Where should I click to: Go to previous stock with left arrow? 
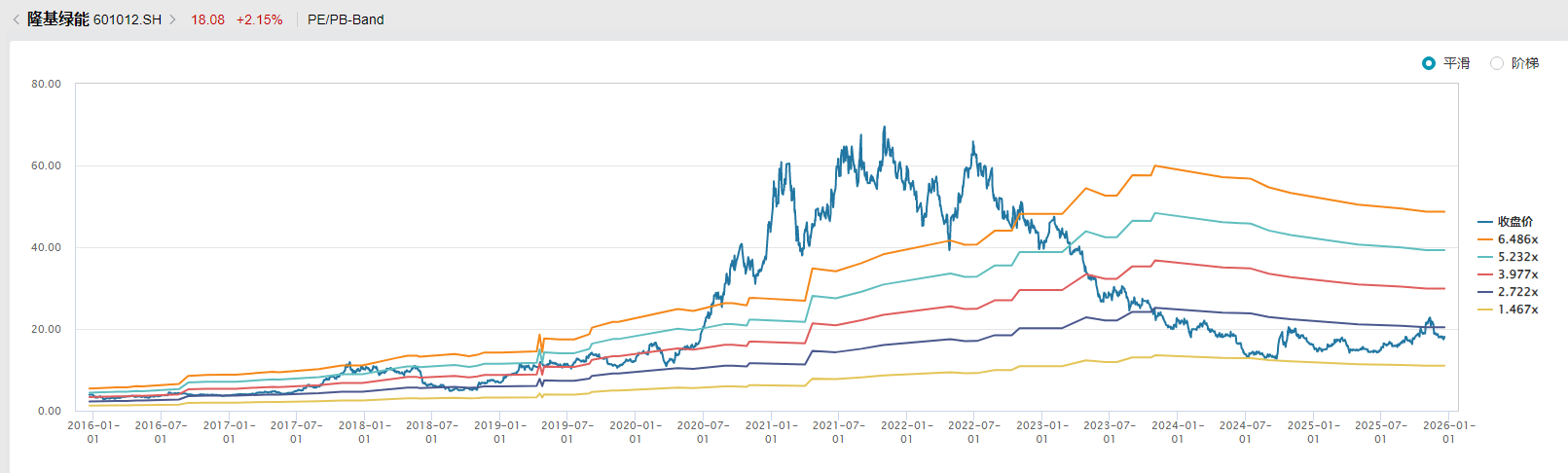(16, 19)
